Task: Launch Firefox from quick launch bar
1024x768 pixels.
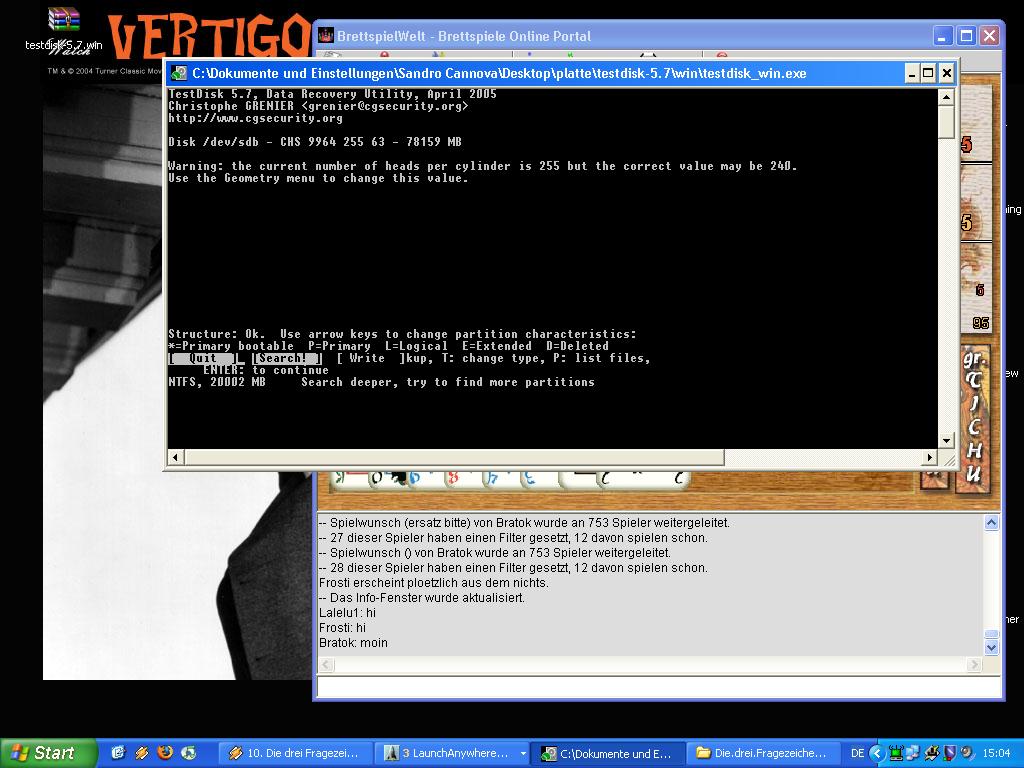Action: pyautogui.click(x=165, y=753)
